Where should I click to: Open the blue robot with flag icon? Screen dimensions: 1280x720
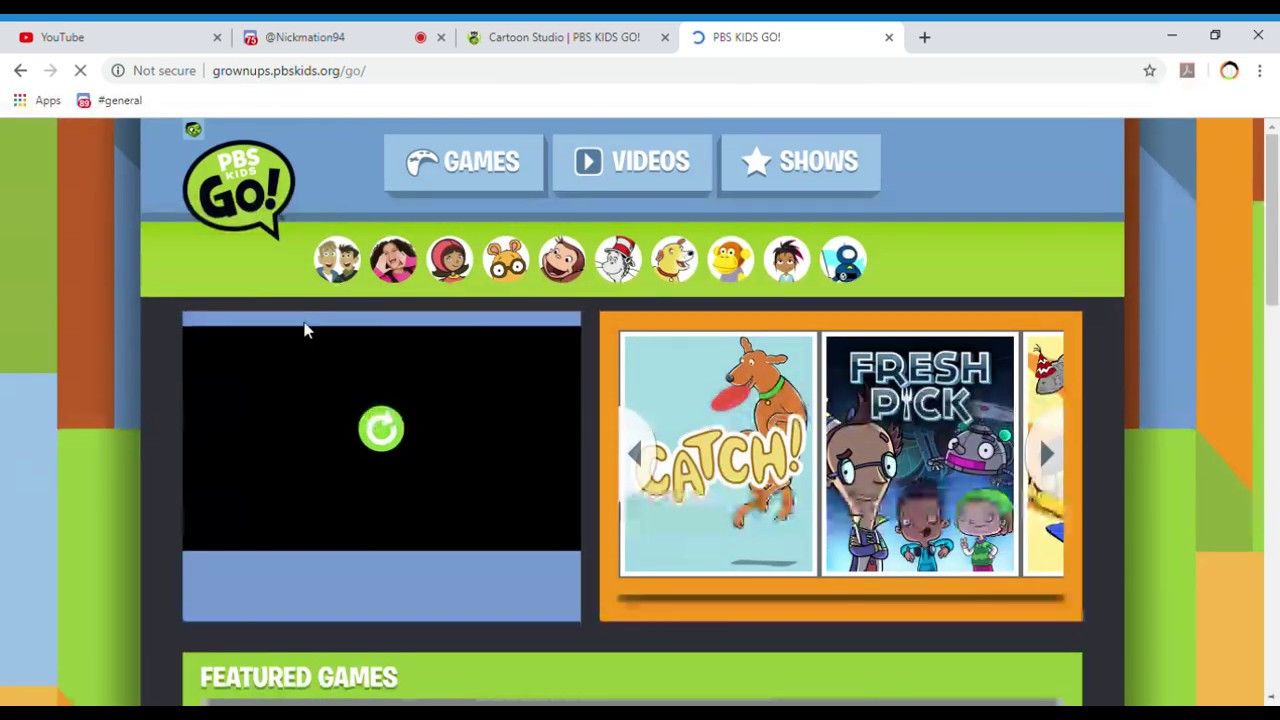point(843,260)
